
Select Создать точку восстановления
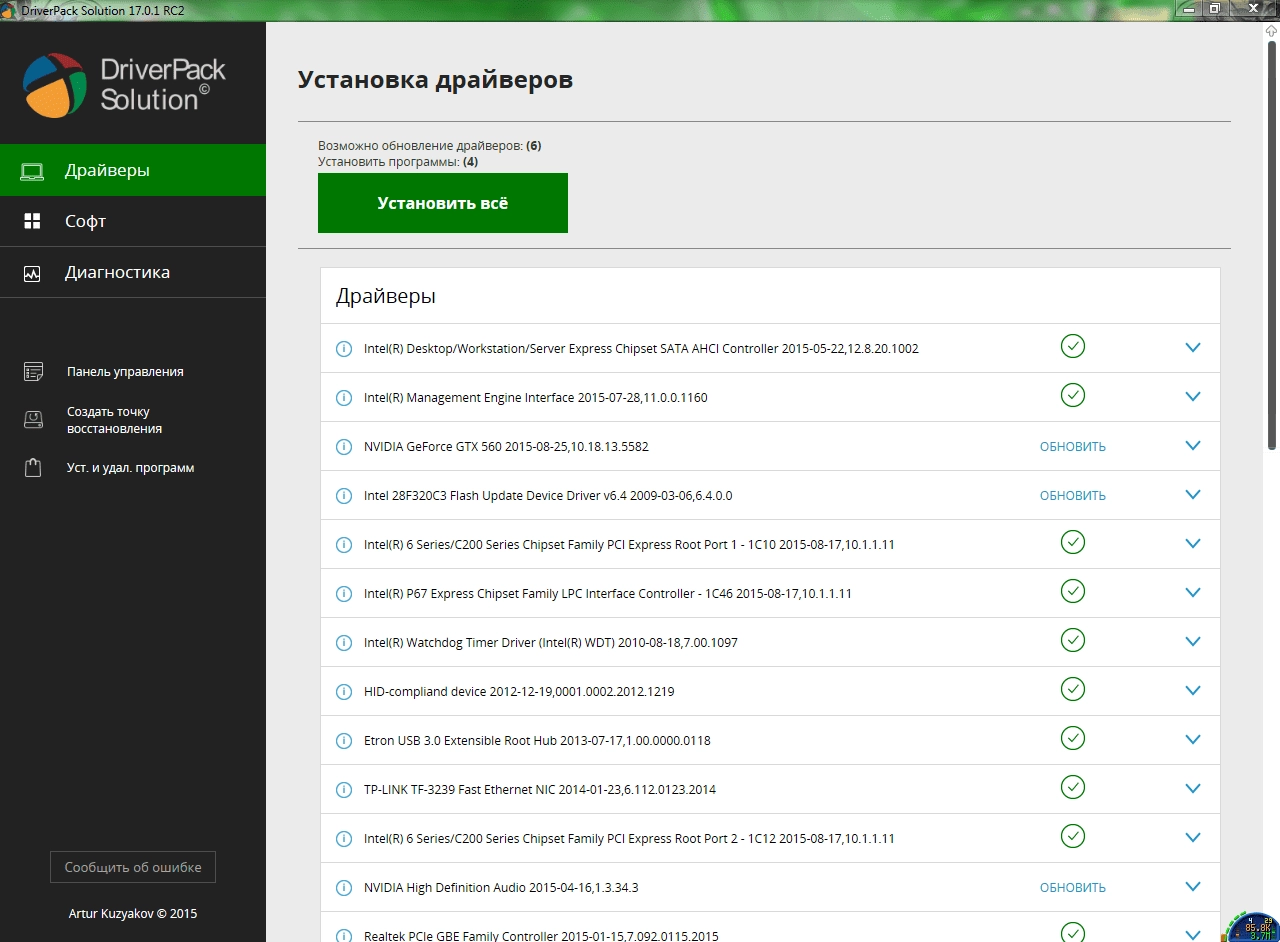114,420
